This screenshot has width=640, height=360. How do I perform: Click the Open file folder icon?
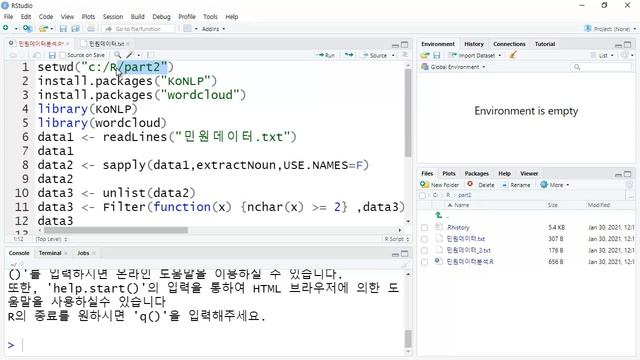coord(43,29)
